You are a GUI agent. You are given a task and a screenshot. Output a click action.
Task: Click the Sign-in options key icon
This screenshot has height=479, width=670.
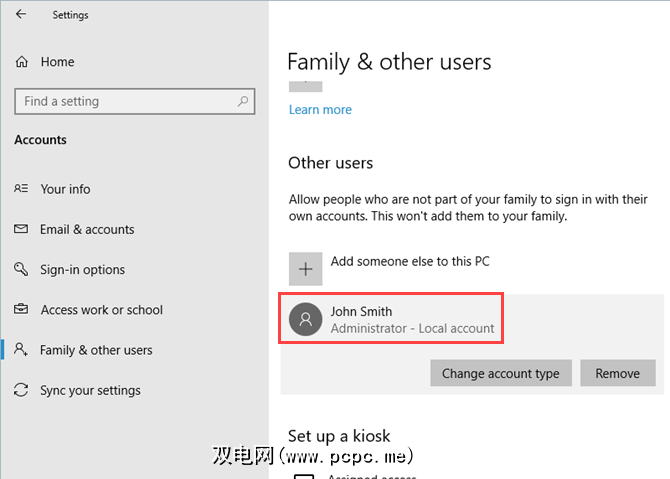click(21, 270)
